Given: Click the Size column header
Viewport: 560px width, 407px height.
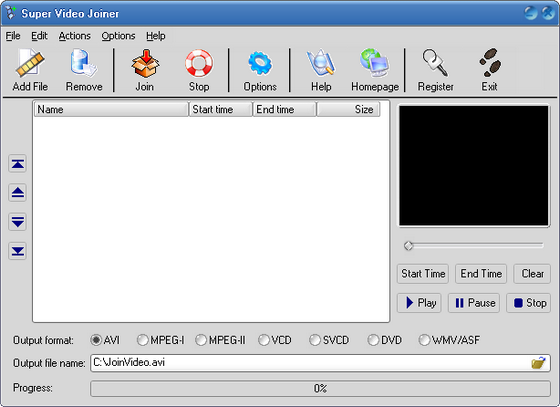Looking at the screenshot, I should [x=348, y=109].
